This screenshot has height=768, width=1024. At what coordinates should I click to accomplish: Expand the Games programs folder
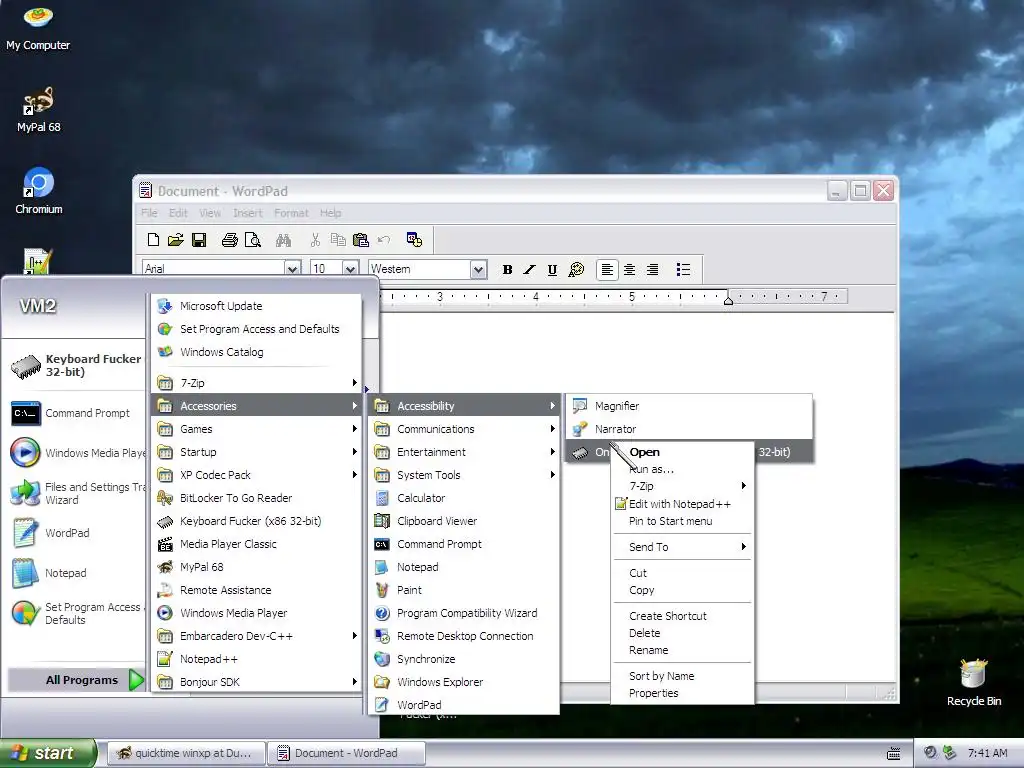pos(256,428)
